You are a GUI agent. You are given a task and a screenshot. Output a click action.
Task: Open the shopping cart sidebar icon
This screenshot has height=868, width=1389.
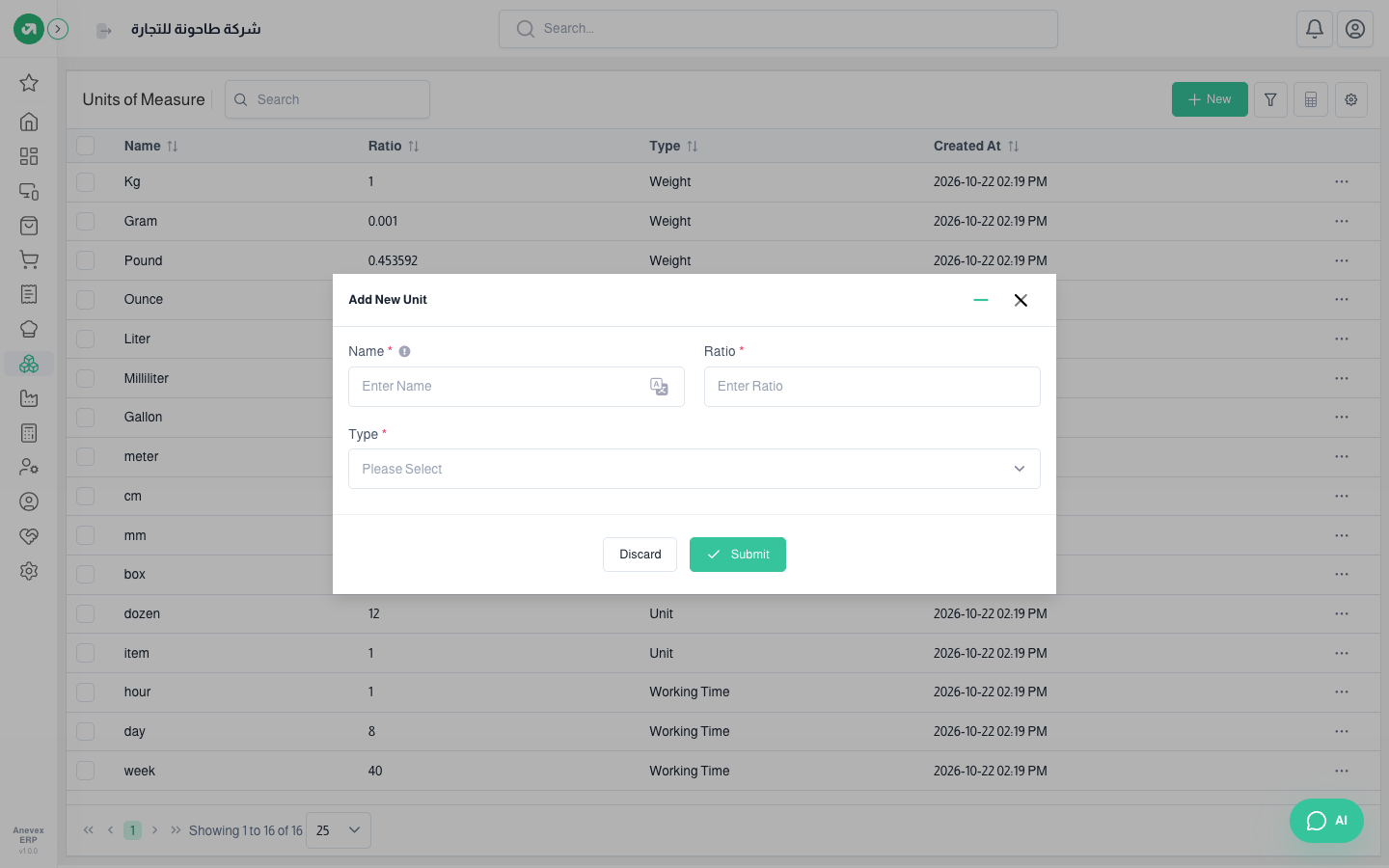coord(29,259)
